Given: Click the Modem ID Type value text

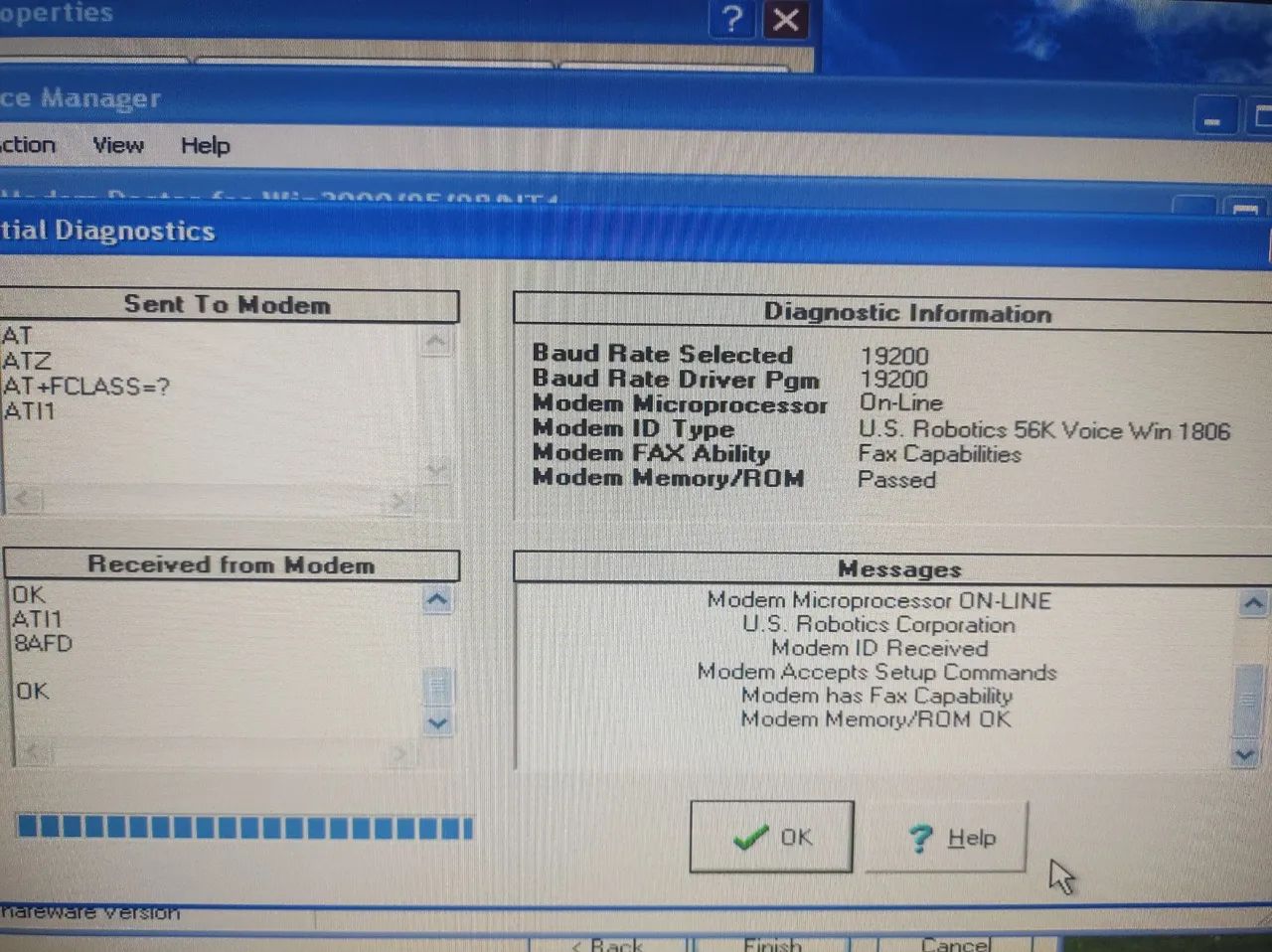Looking at the screenshot, I should [x=1043, y=430].
